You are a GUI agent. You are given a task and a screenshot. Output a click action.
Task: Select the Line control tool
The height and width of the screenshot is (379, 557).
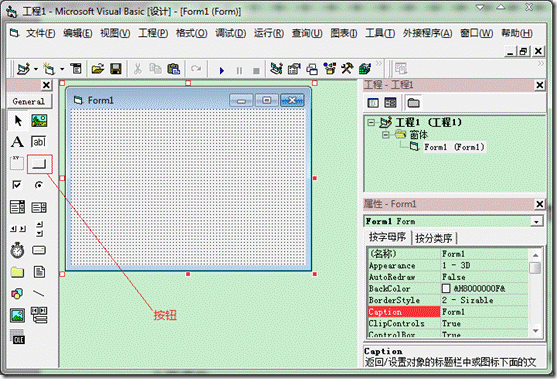point(39,294)
